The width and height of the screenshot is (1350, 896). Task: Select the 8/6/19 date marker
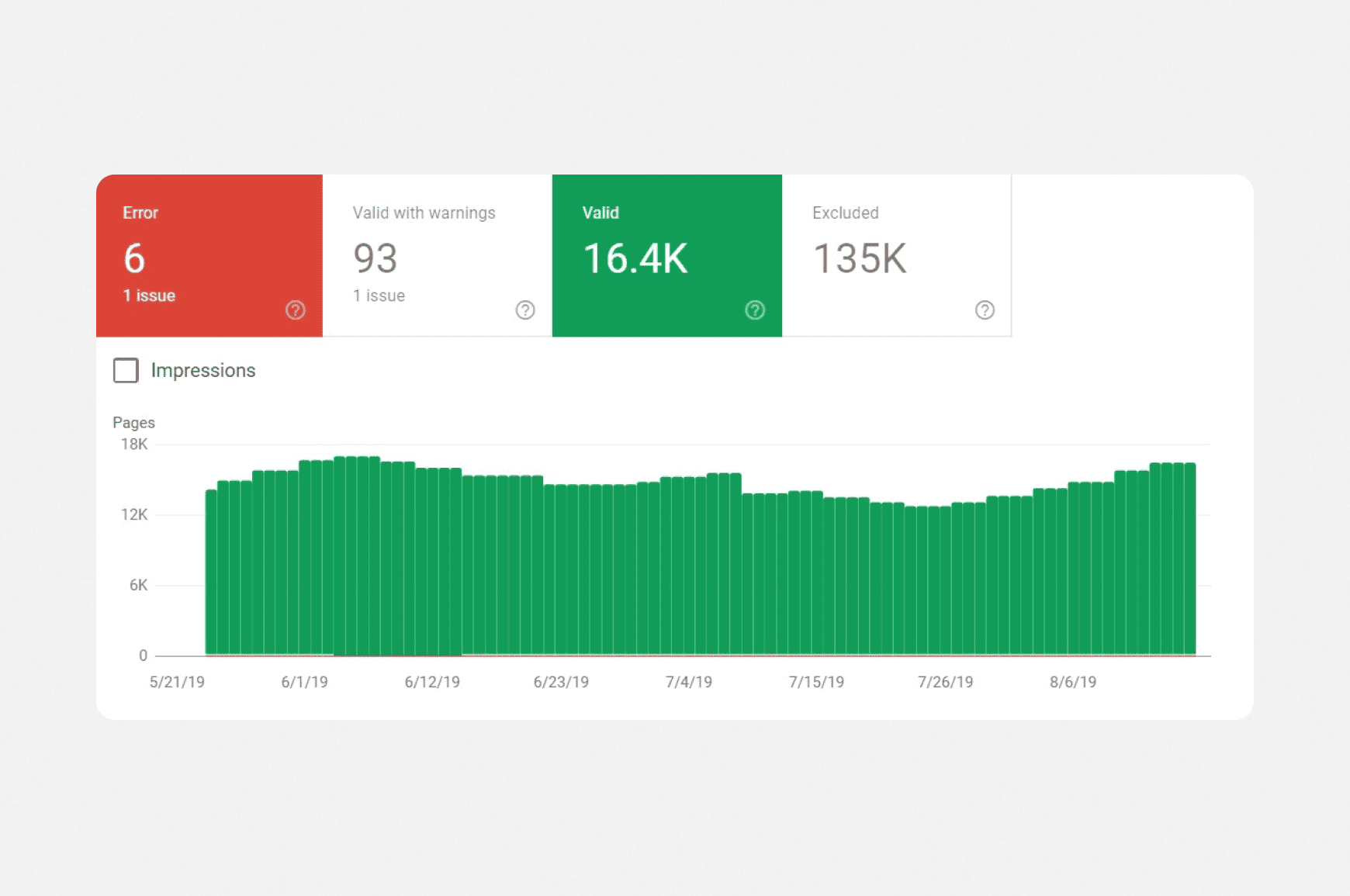(x=1072, y=682)
